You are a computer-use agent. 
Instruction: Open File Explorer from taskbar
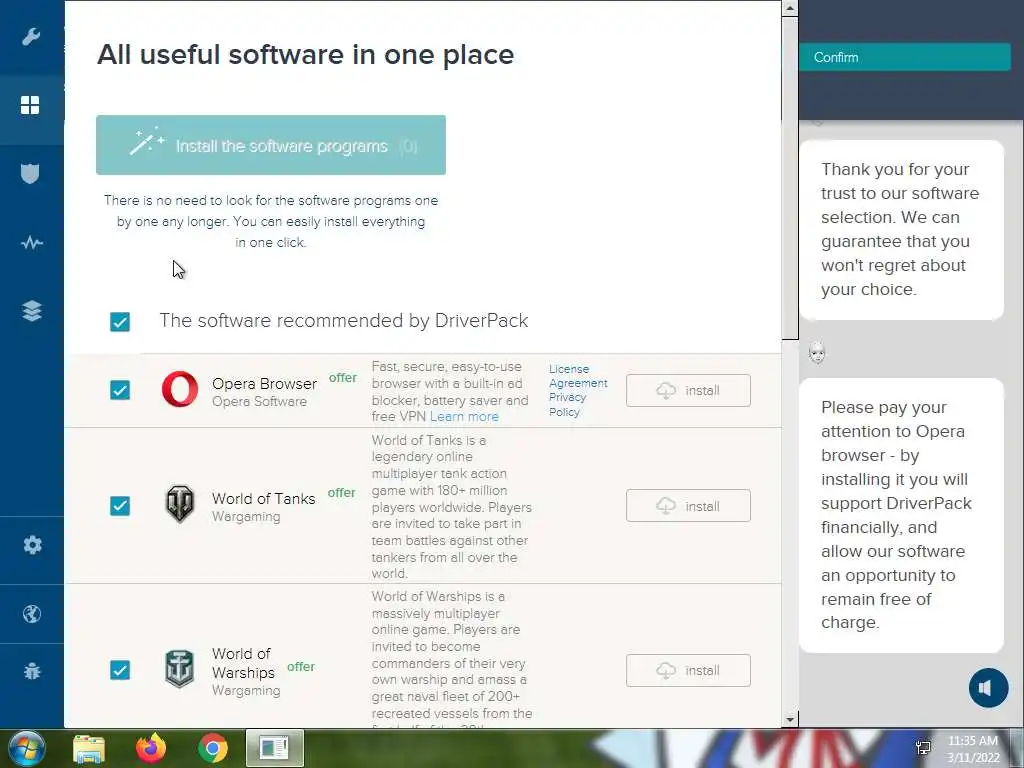click(89, 749)
